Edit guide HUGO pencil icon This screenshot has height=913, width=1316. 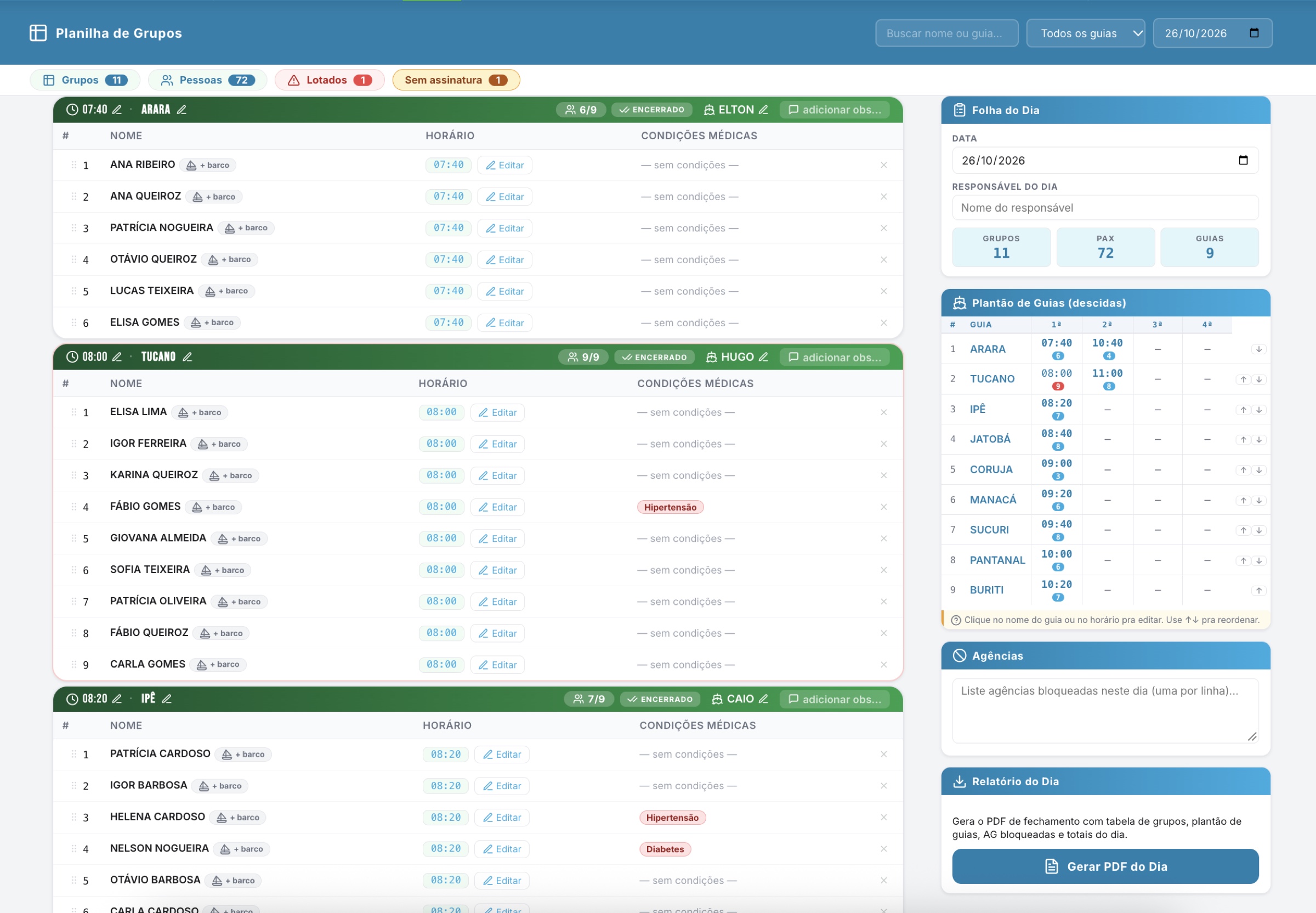pos(763,357)
